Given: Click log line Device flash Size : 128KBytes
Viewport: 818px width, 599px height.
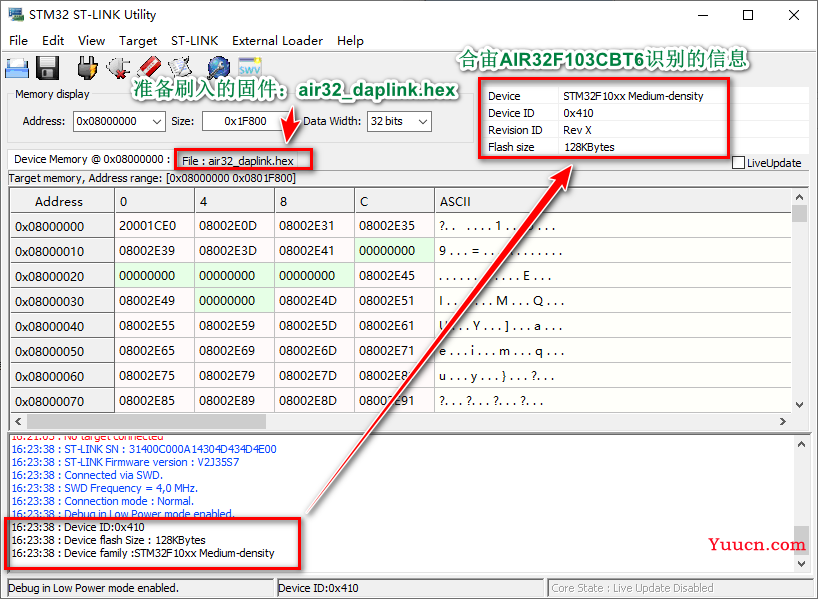Looking at the screenshot, I should click(109, 540).
